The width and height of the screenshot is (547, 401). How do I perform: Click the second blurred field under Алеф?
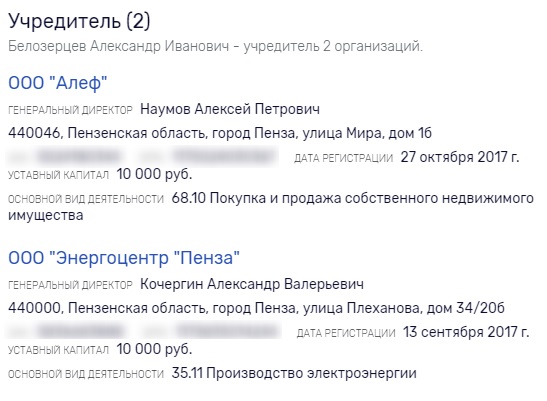tap(206, 156)
